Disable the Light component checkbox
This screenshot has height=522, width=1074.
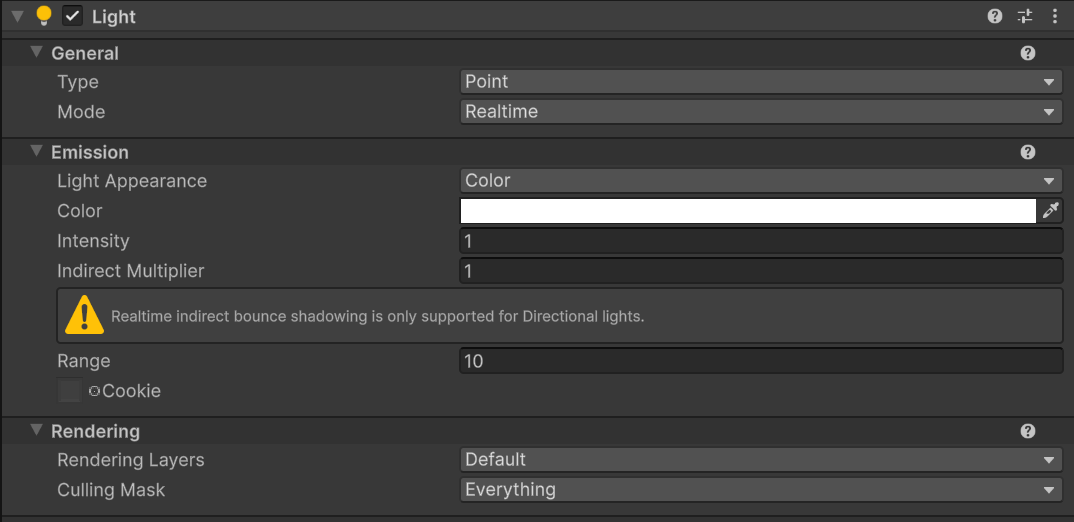pos(73,16)
